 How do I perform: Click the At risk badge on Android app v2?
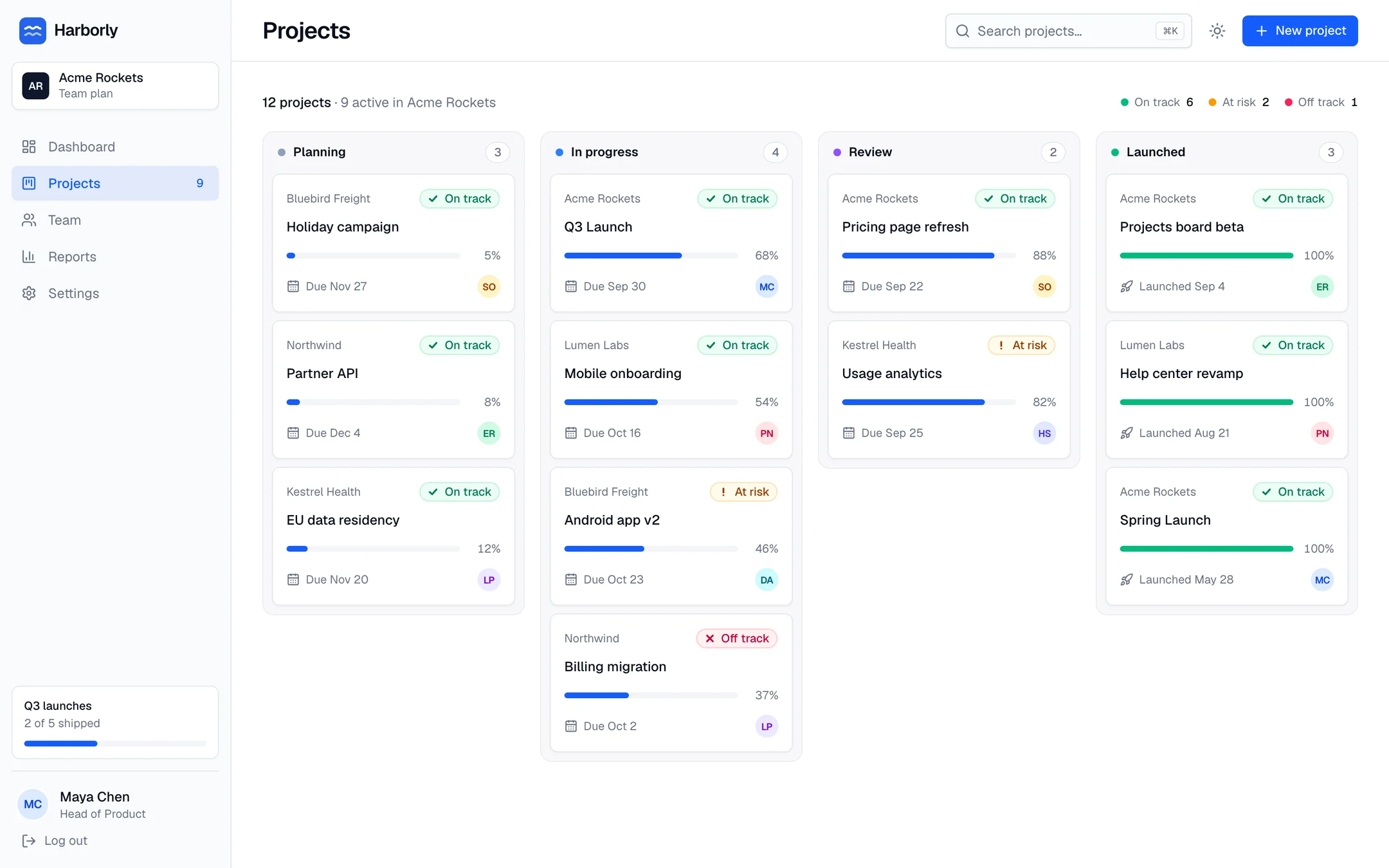point(744,492)
